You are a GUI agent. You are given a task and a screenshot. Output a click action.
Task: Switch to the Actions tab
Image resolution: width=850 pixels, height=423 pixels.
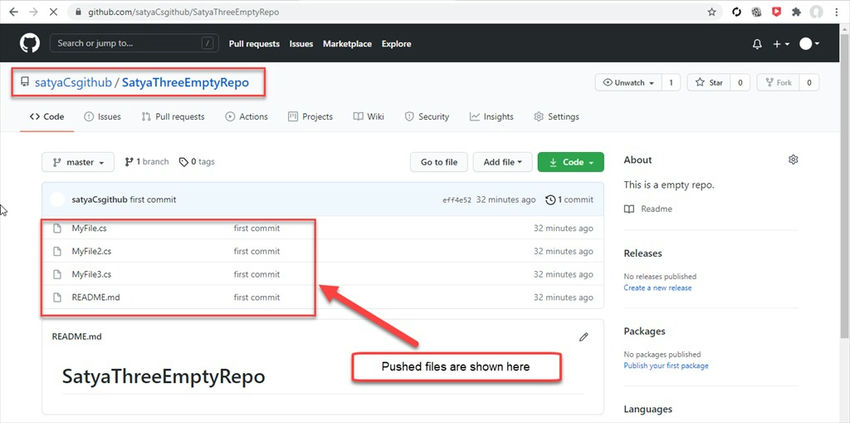[246, 117]
